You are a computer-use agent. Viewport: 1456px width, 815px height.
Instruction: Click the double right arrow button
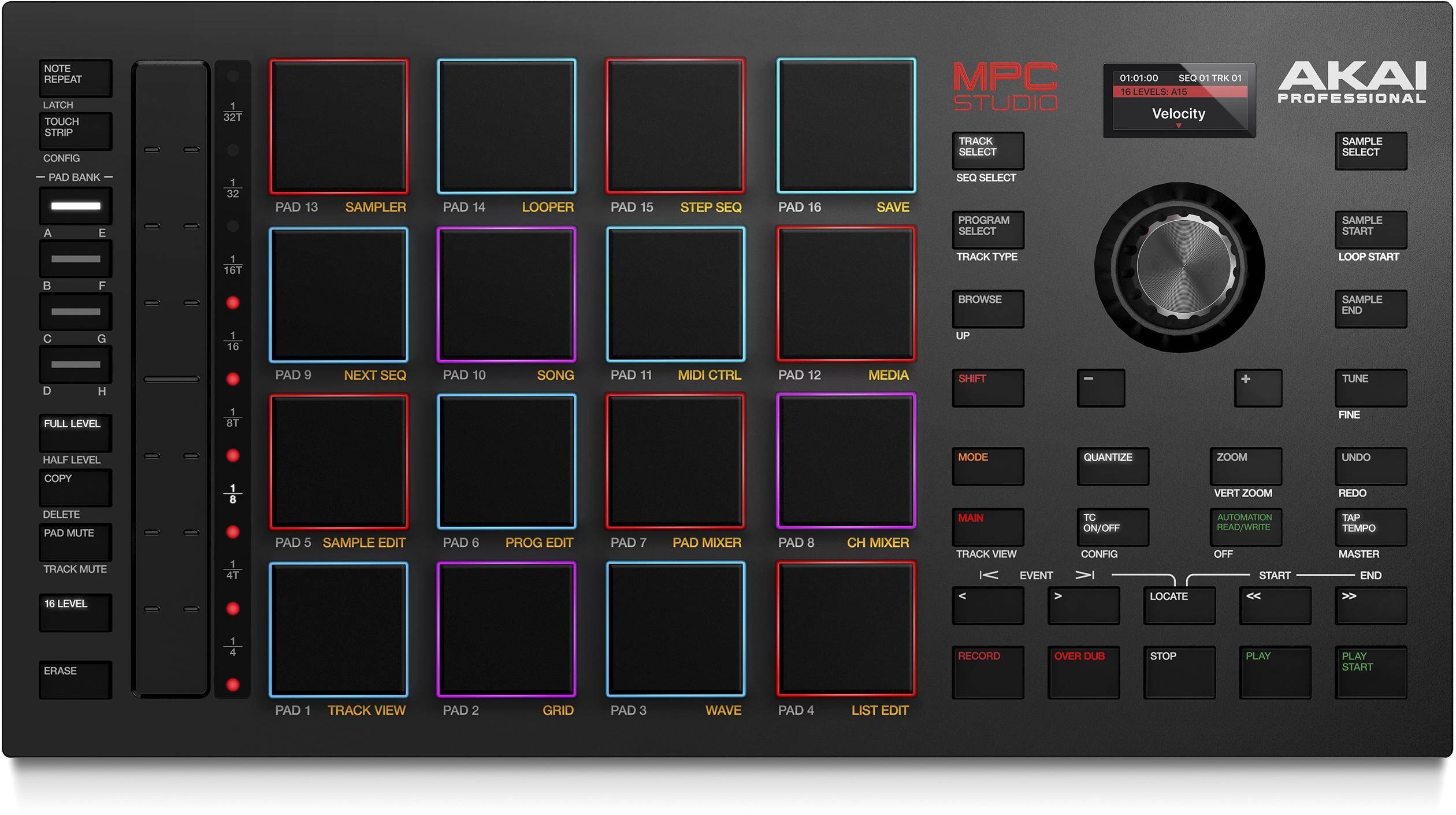(x=1371, y=606)
